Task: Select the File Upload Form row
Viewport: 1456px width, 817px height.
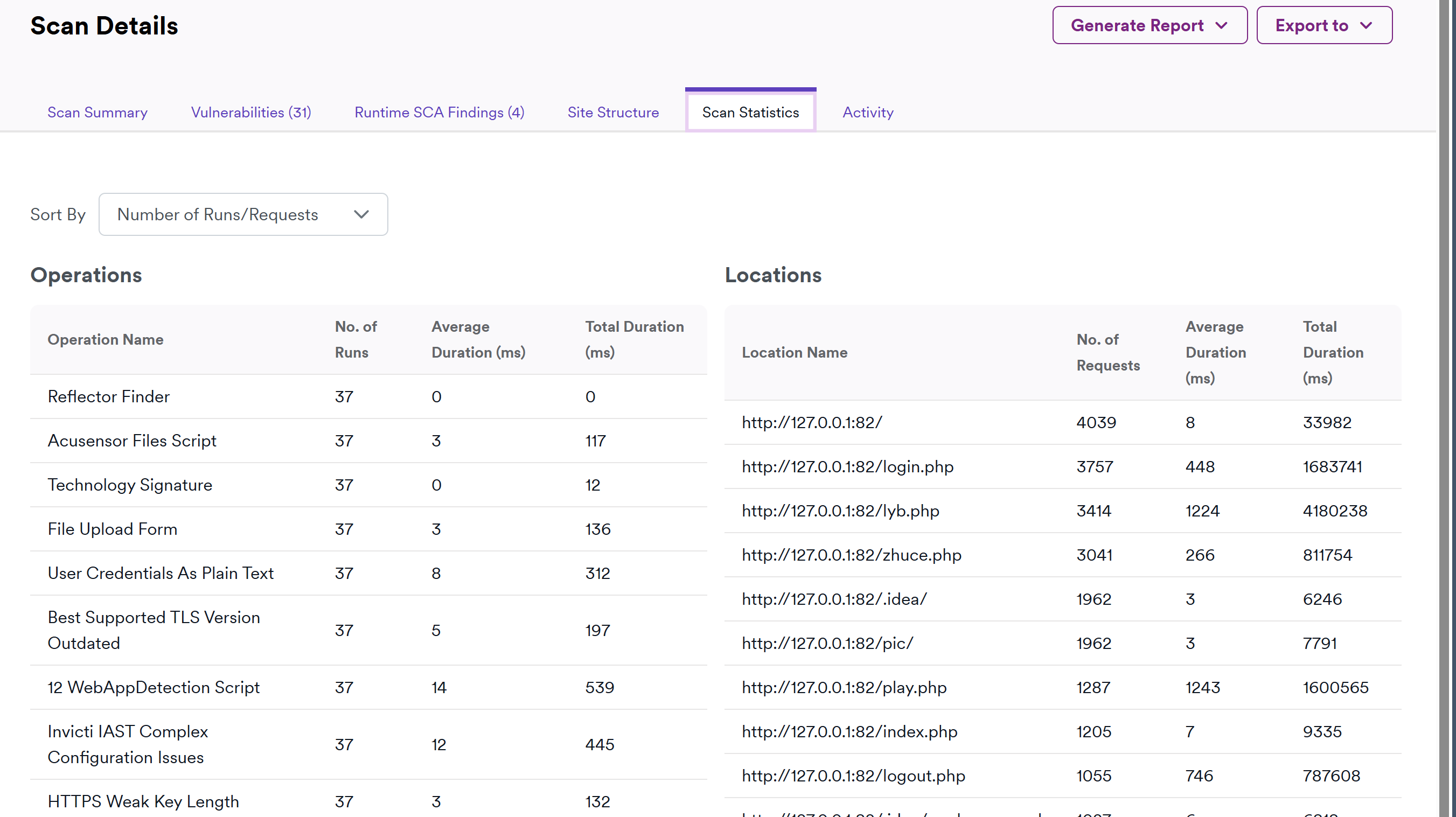Action: pyautogui.click(x=113, y=529)
